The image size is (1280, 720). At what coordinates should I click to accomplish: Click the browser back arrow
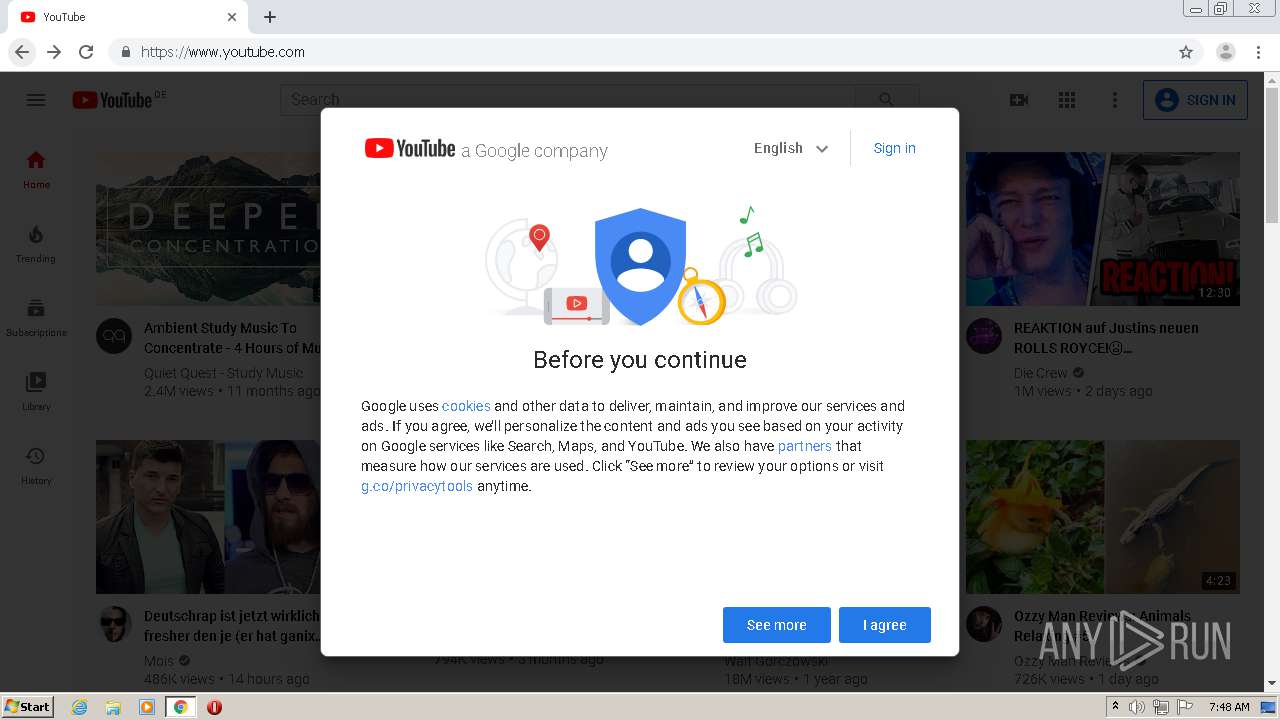(x=22, y=52)
